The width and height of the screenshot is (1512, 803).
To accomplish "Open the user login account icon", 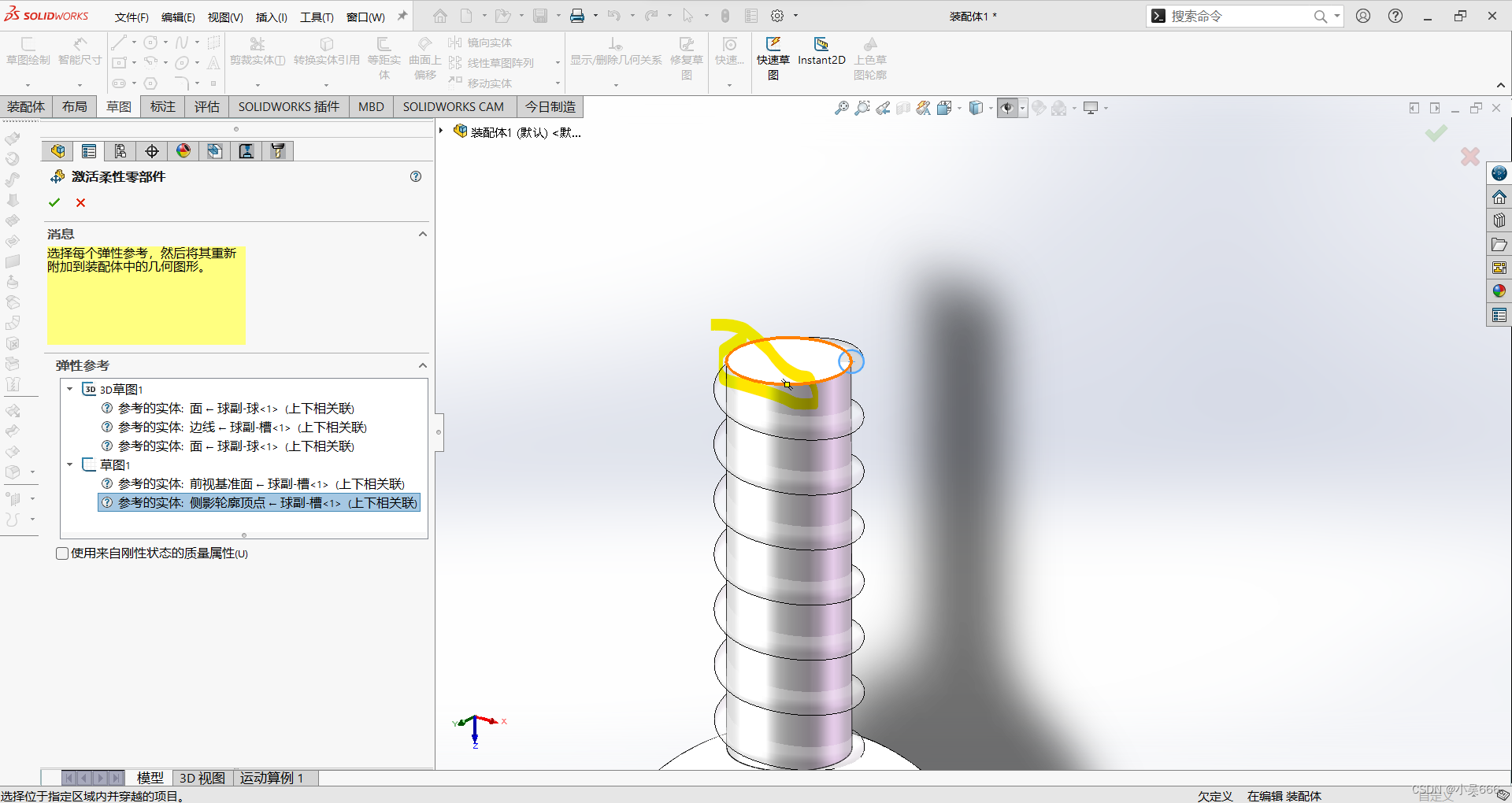I will tap(1363, 16).
